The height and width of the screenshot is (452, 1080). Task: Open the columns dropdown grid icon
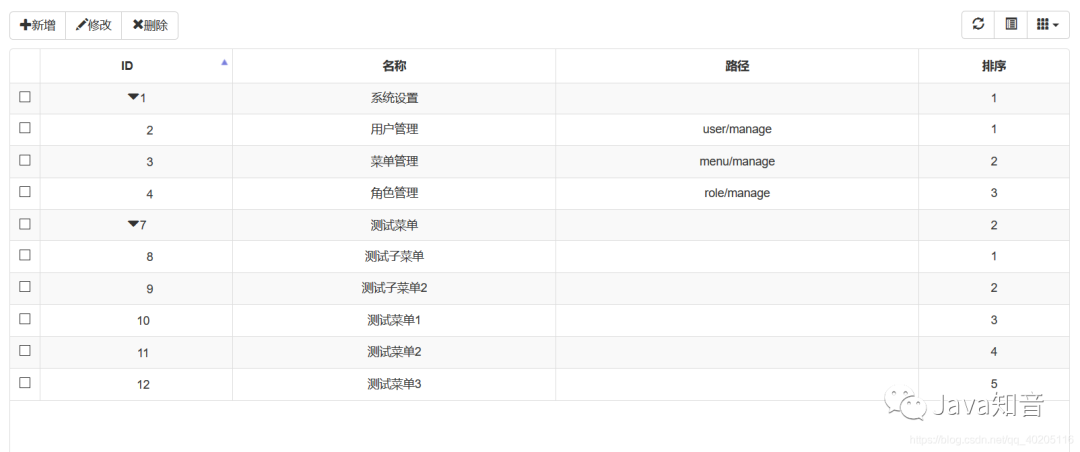tap(1048, 24)
